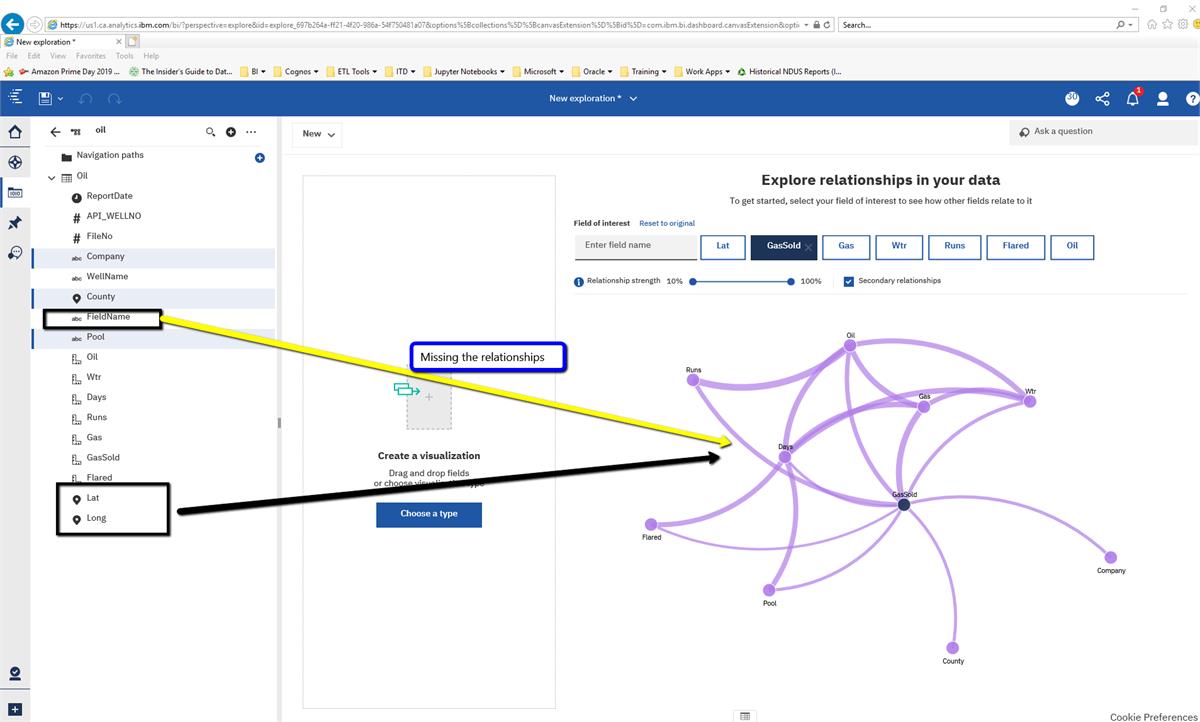Search fields with the magnifier icon
Image resolution: width=1200 pixels, height=722 pixels.
(x=210, y=132)
